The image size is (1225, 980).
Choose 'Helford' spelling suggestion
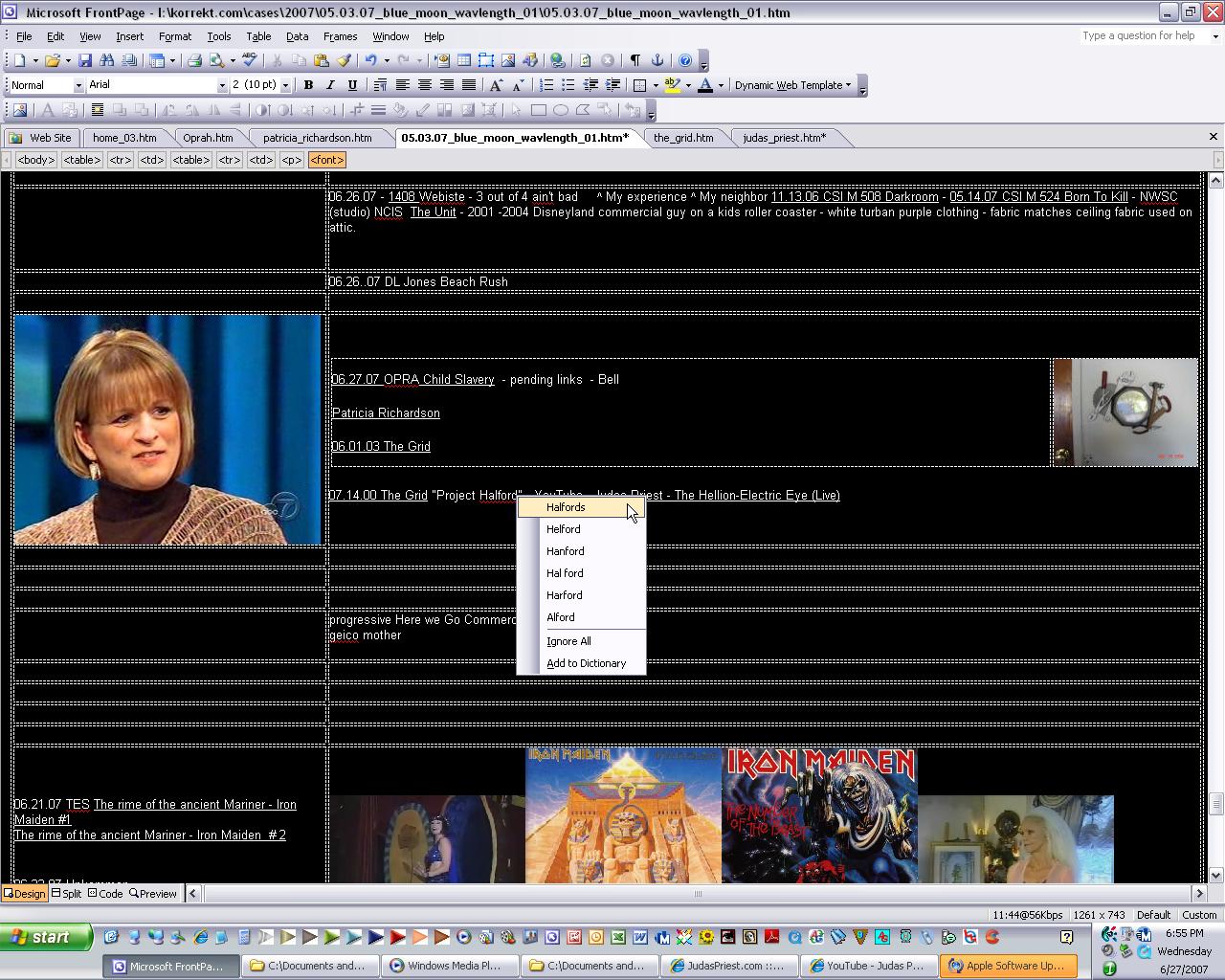click(563, 529)
